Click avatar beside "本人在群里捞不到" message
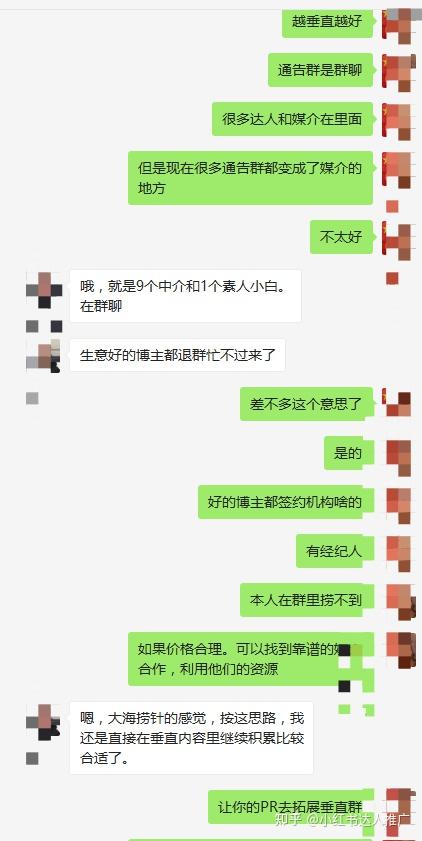 pyautogui.click(x=400, y=602)
